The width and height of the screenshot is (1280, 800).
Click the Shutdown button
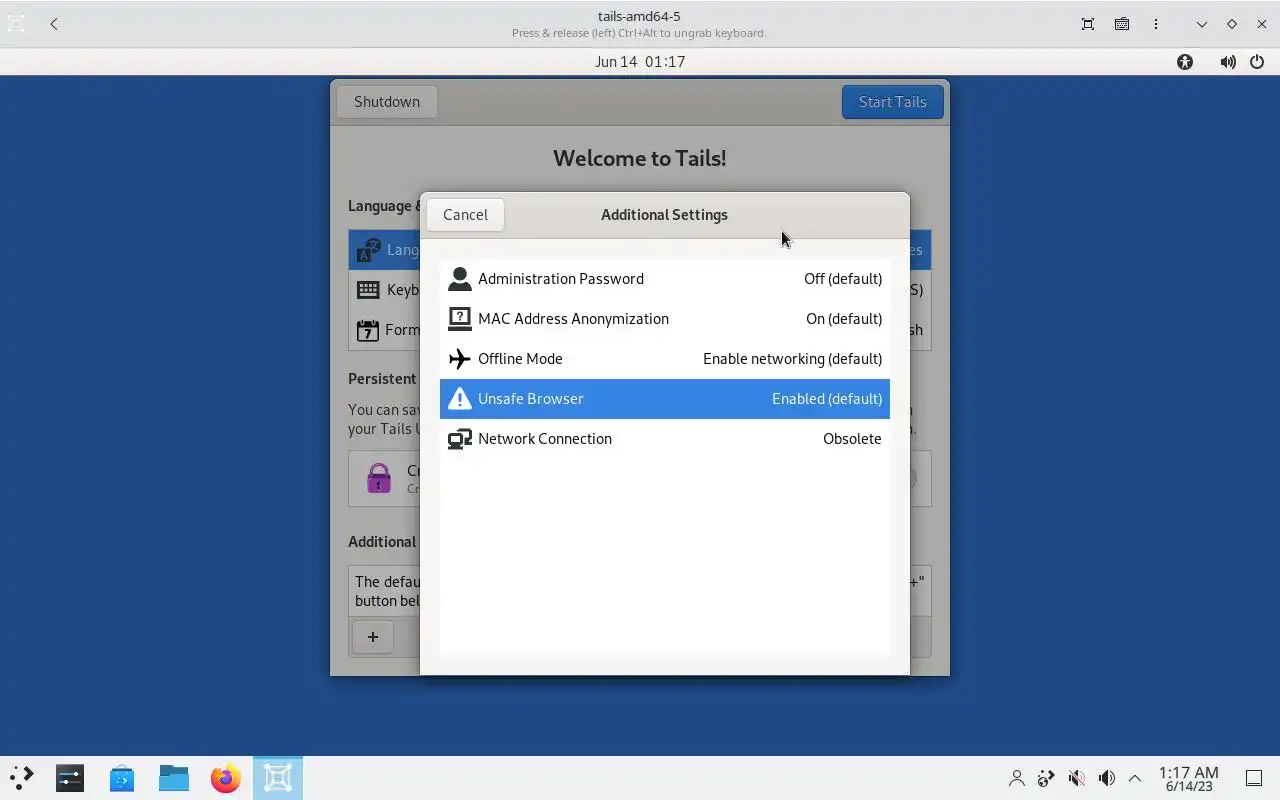pos(387,102)
